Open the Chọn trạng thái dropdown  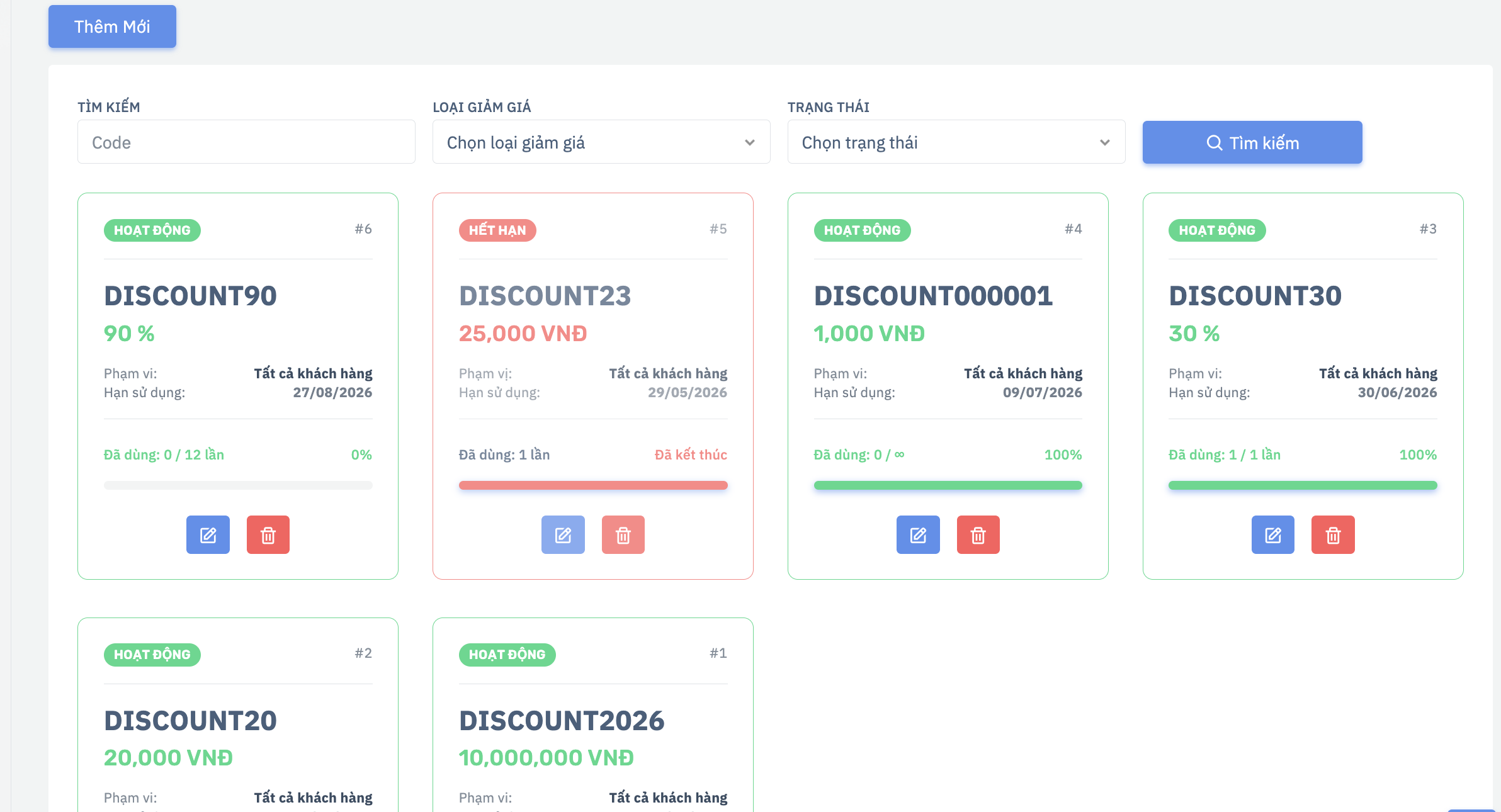956,142
